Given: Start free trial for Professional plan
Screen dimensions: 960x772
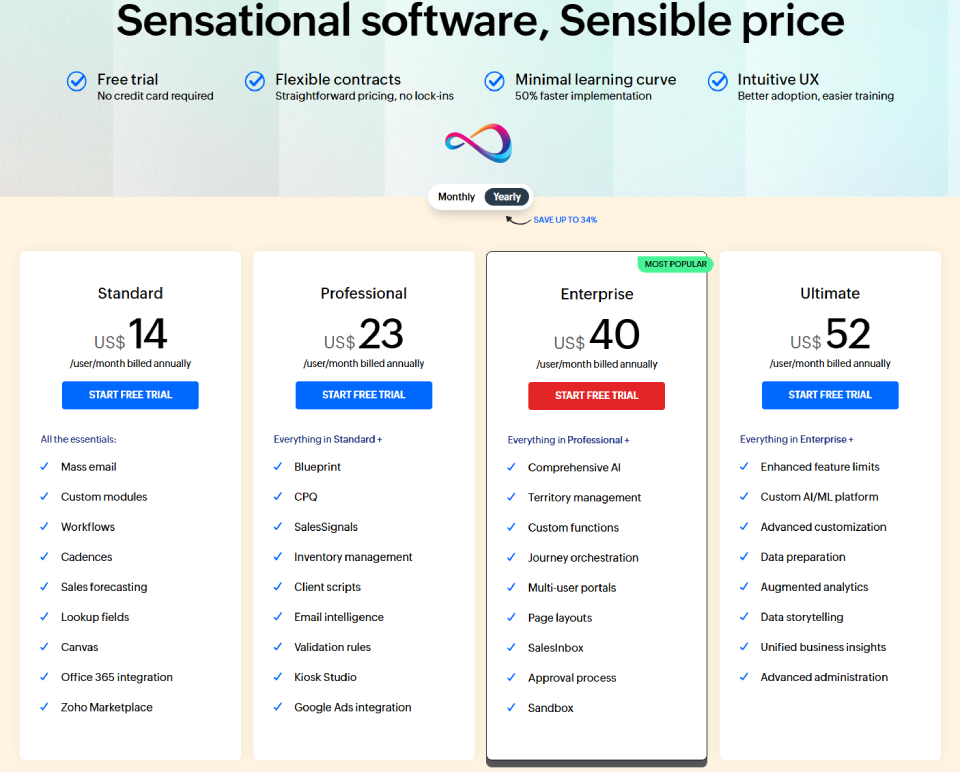Looking at the screenshot, I should coord(364,395).
